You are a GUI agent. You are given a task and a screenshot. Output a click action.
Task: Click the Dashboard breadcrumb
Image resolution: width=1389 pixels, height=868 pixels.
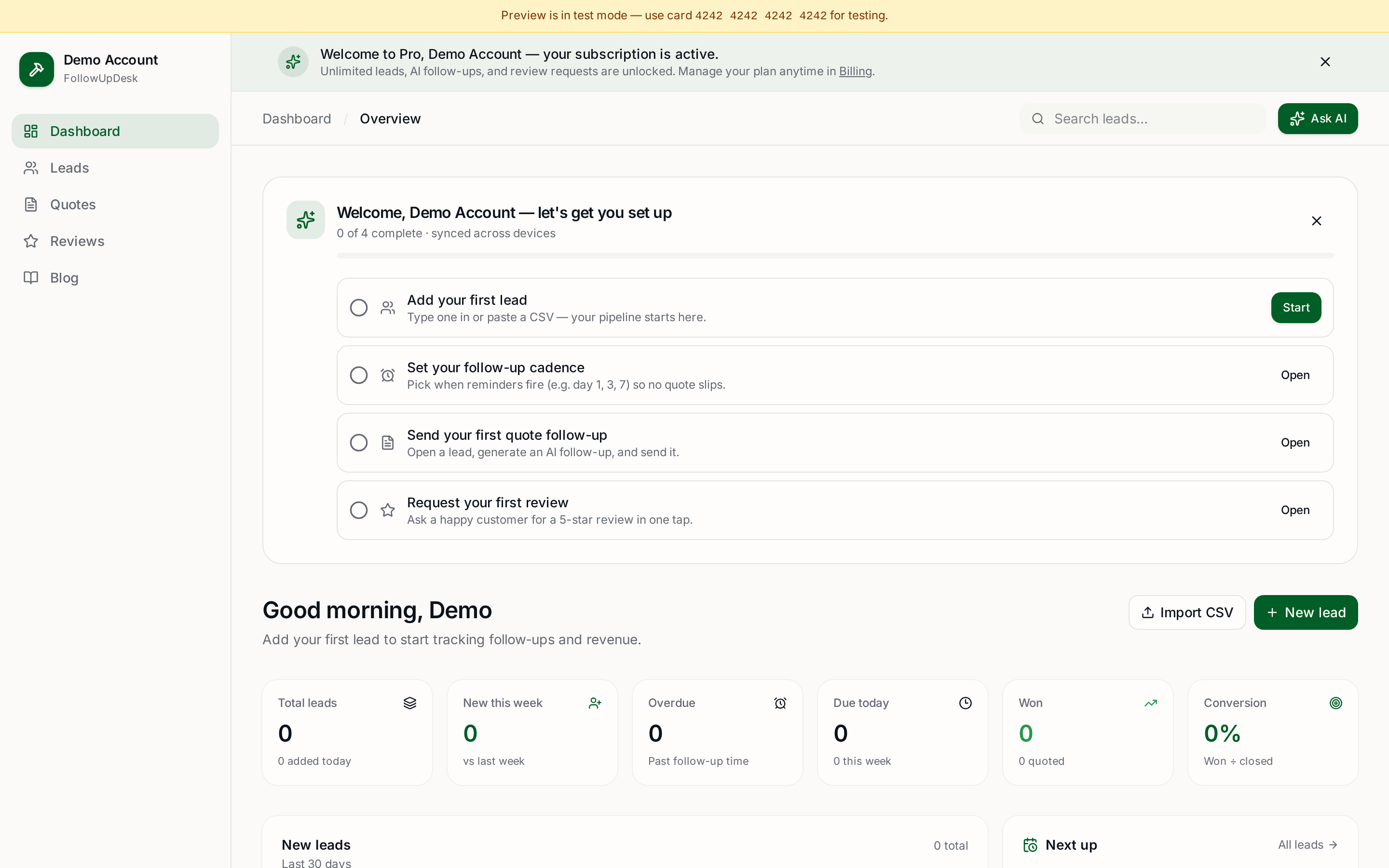pos(297,119)
